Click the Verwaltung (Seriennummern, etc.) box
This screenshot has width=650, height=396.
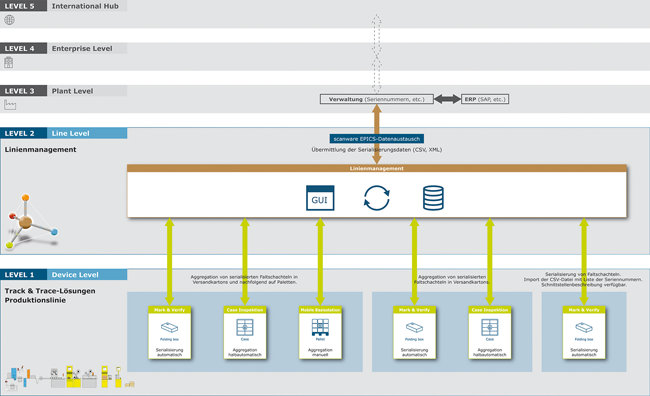376,99
